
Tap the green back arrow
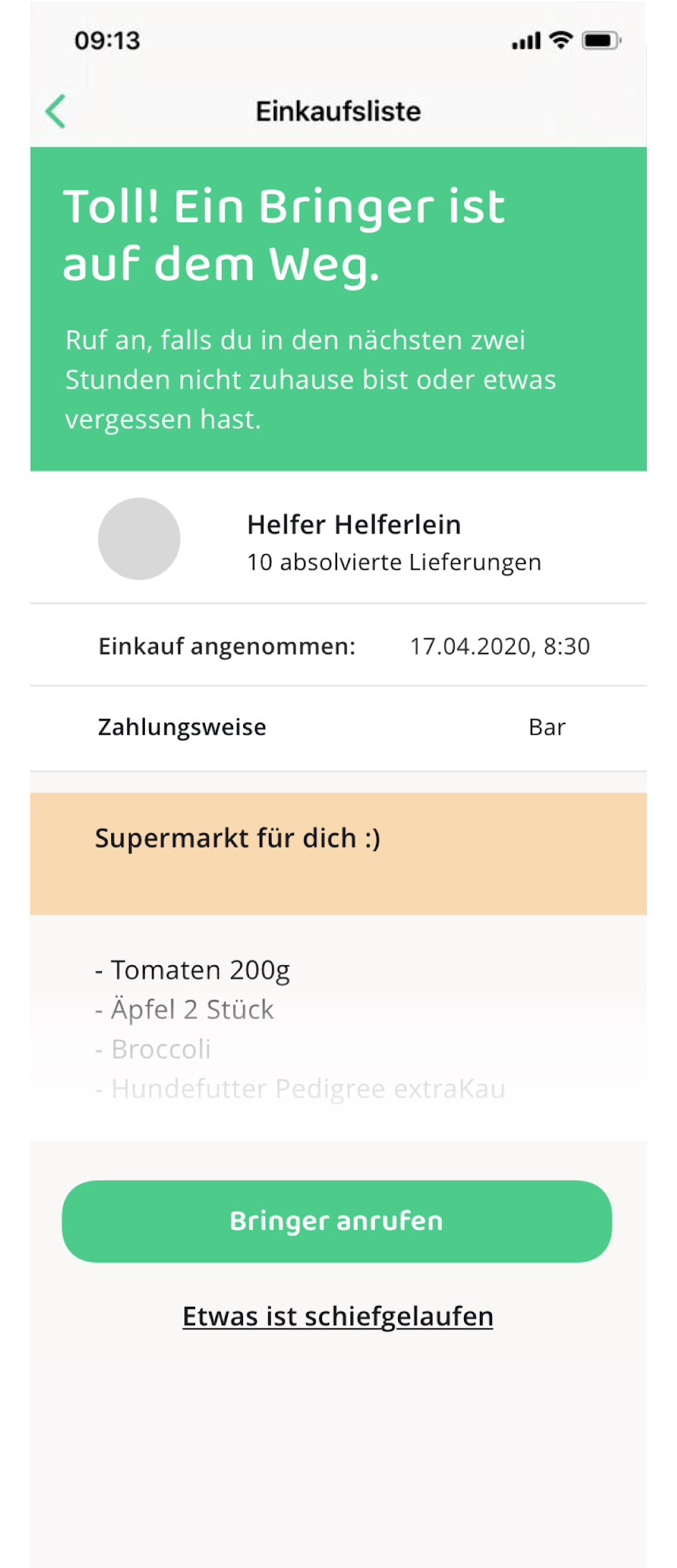point(55,111)
